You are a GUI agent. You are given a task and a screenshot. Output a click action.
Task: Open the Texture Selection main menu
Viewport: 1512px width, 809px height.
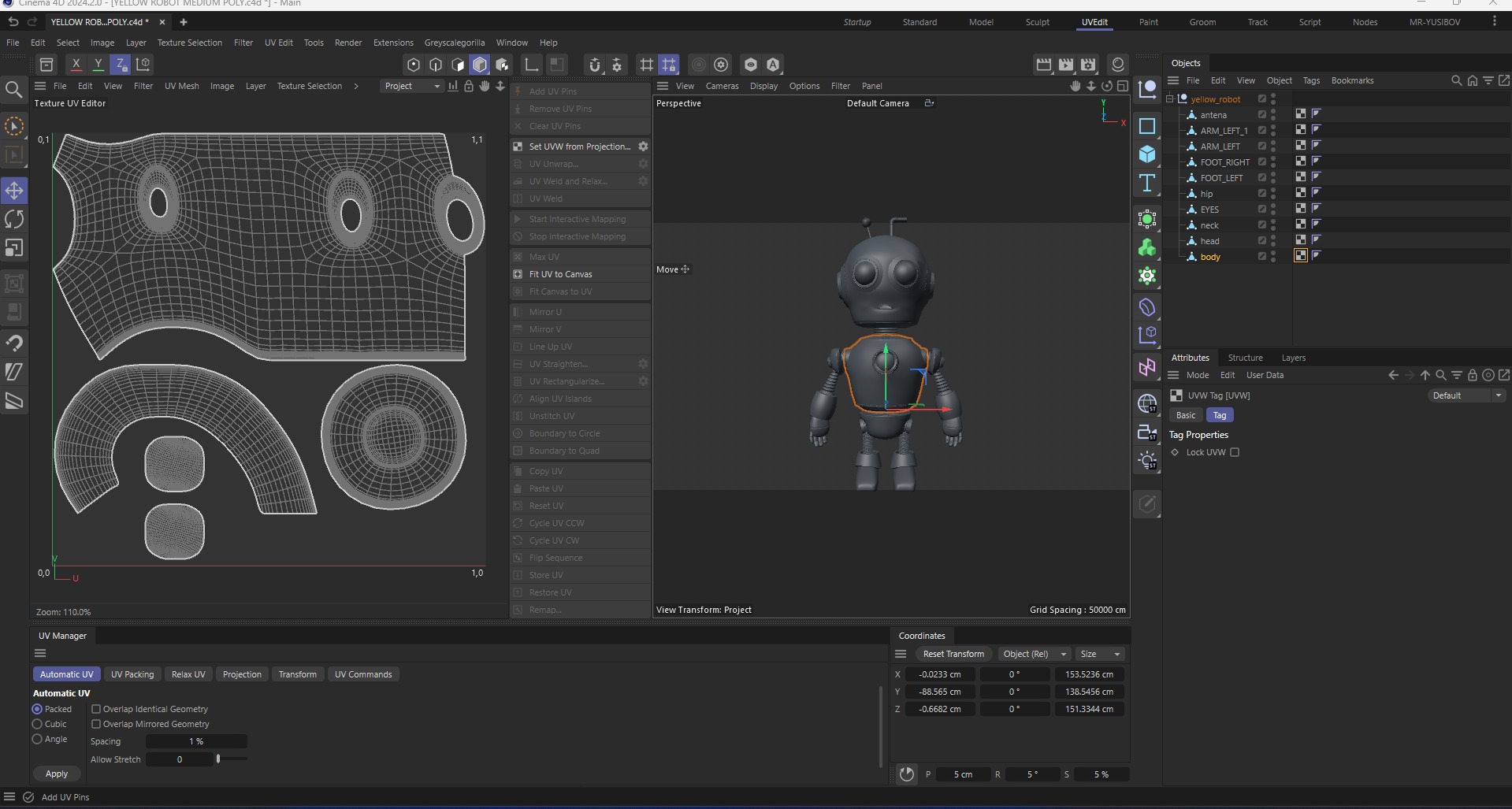click(x=189, y=43)
